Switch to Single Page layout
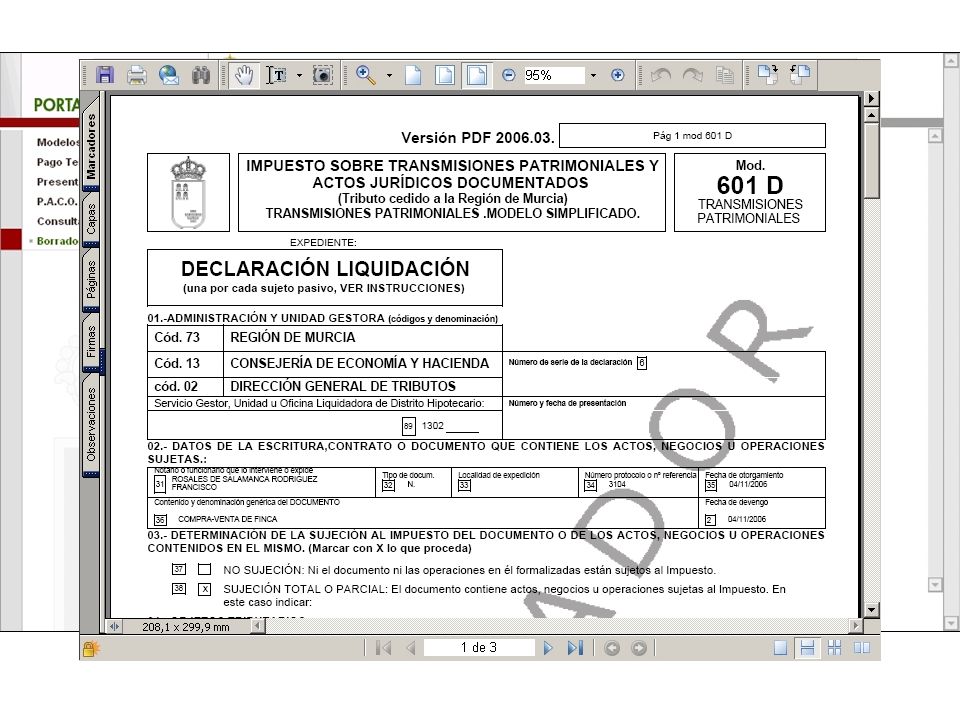Image resolution: width=960 pixels, height=720 pixels. point(780,648)
